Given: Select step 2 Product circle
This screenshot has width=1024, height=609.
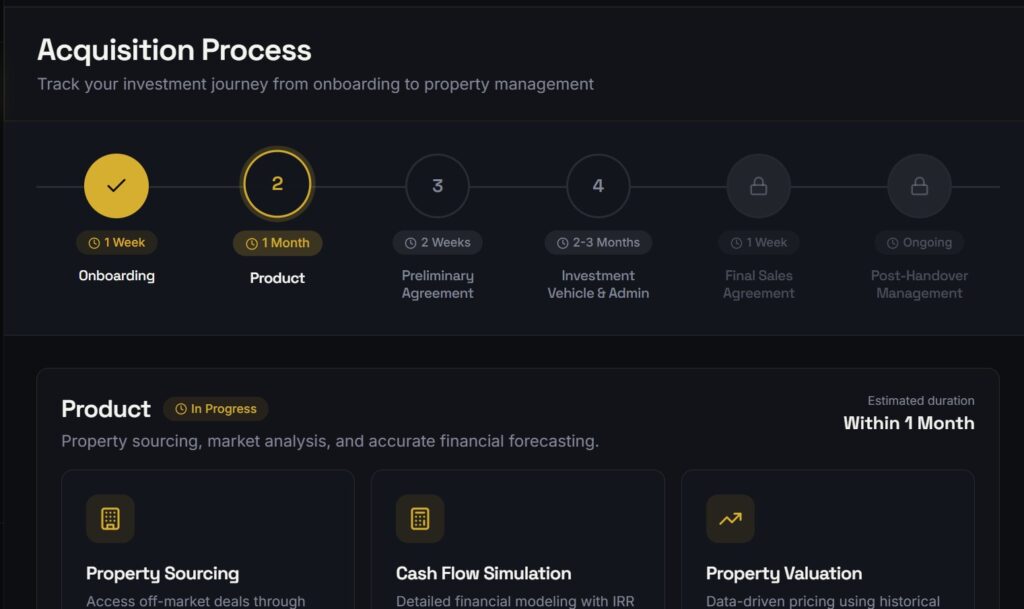Looking at the screenshot, I should [277, 184].
